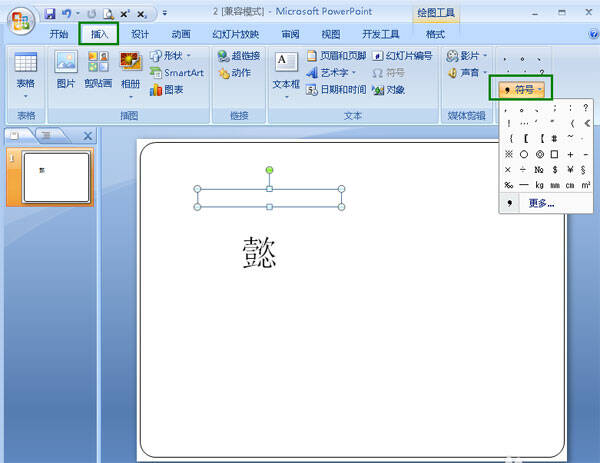Open the 幻灯片放映 tab

coord(236,34)
